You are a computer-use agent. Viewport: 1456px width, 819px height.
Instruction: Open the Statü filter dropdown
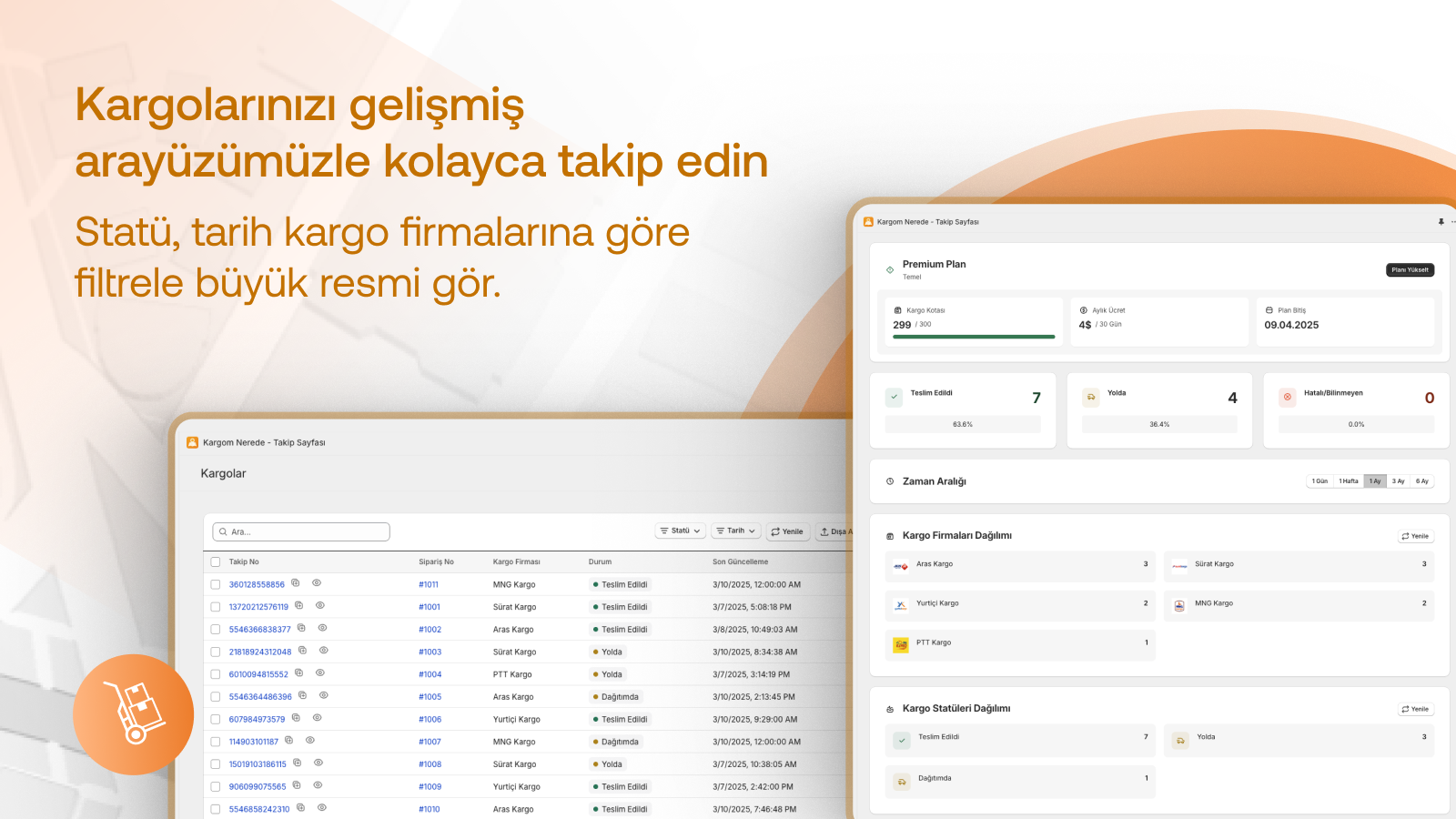681,531
